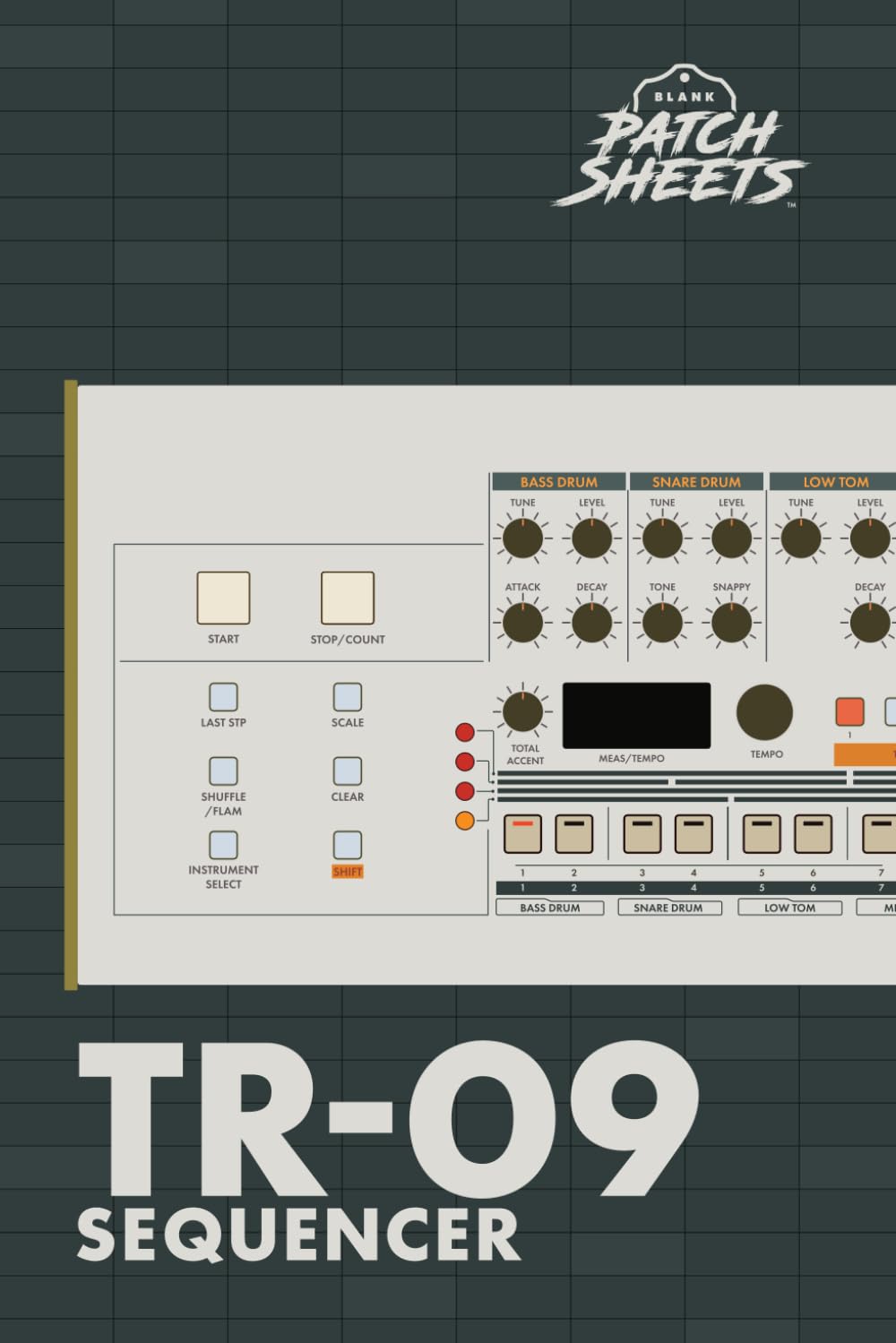Image resolution: width=896 pixels, height=1343 pixels.
Task: Click the third red LED from top
Action: [x=465, y=791]
